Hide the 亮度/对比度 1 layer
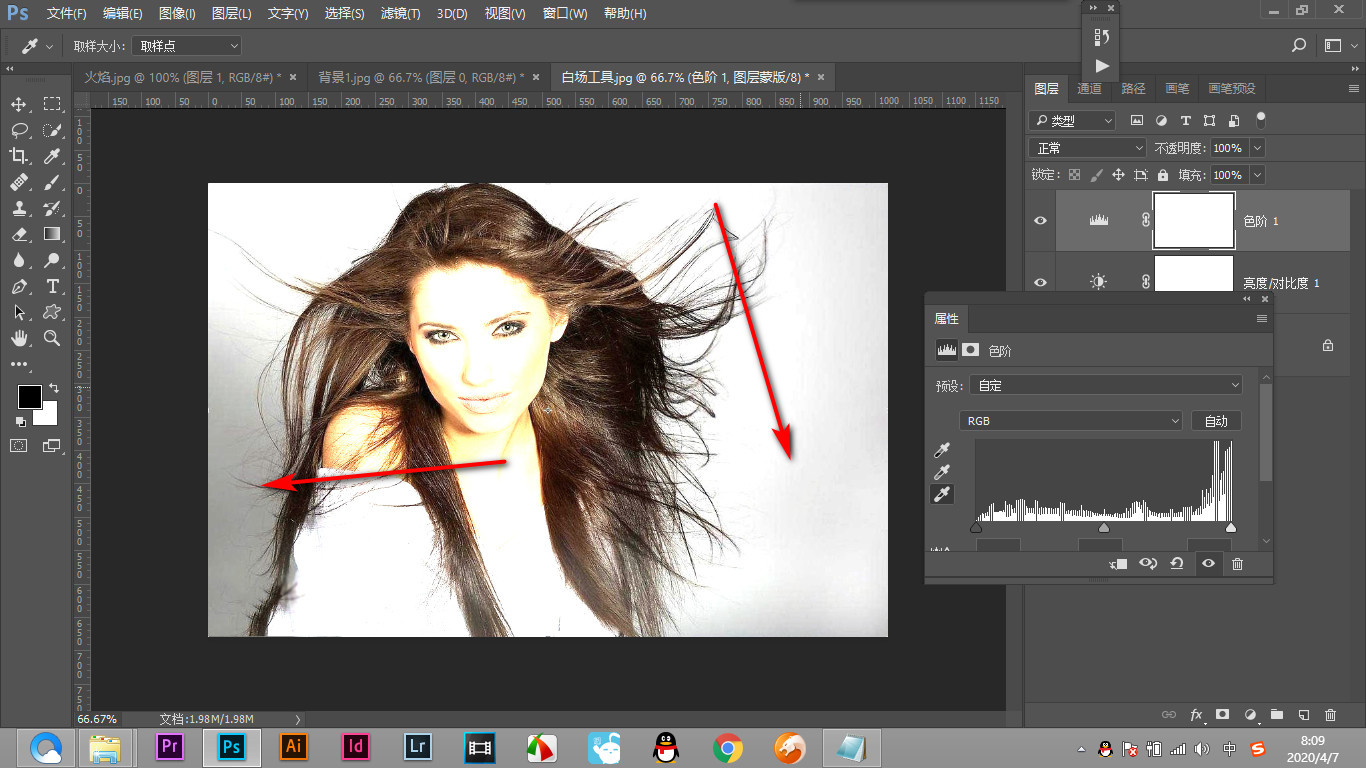 1040,282
